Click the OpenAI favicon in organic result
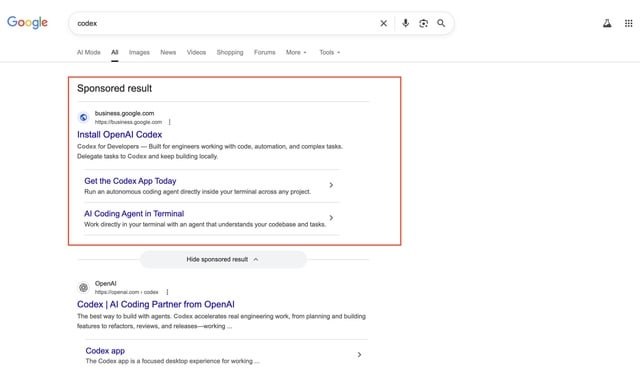Screen dimensions: 640x371 pyautogui.click(x=83, y=288)
